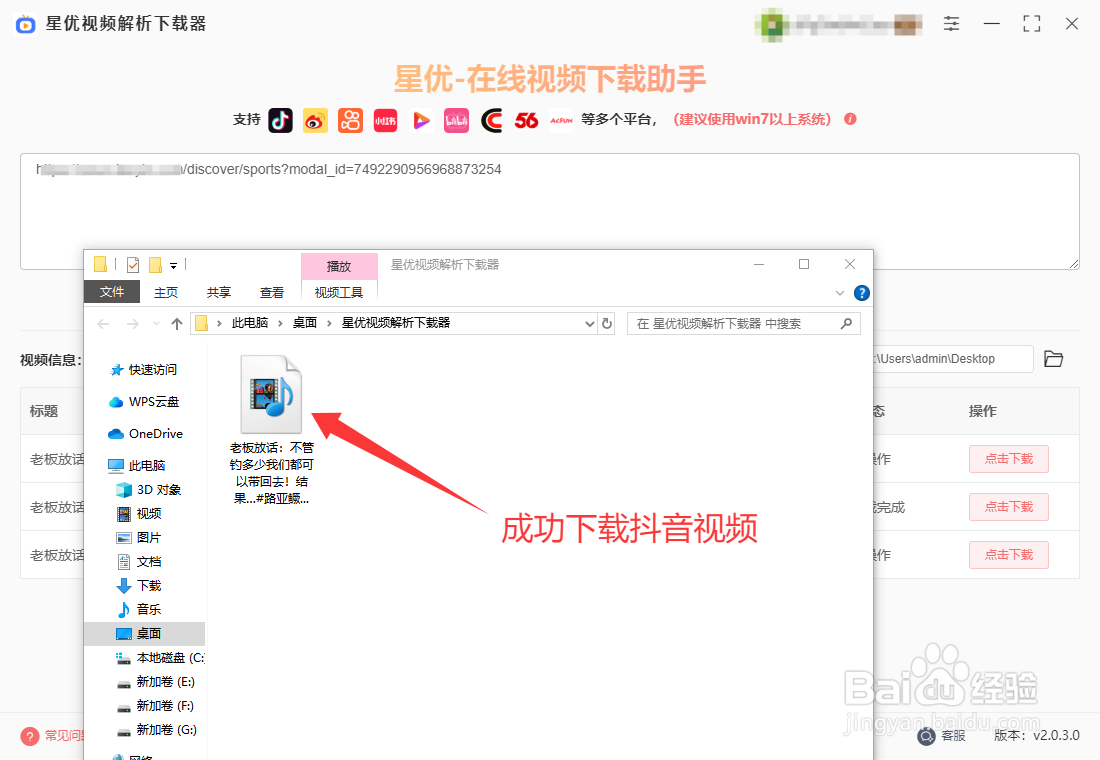Screen dimensions: 1100x760
Task: Expand the 此电脑 breadcrumb chevron
Action: (x=280, y=324)
